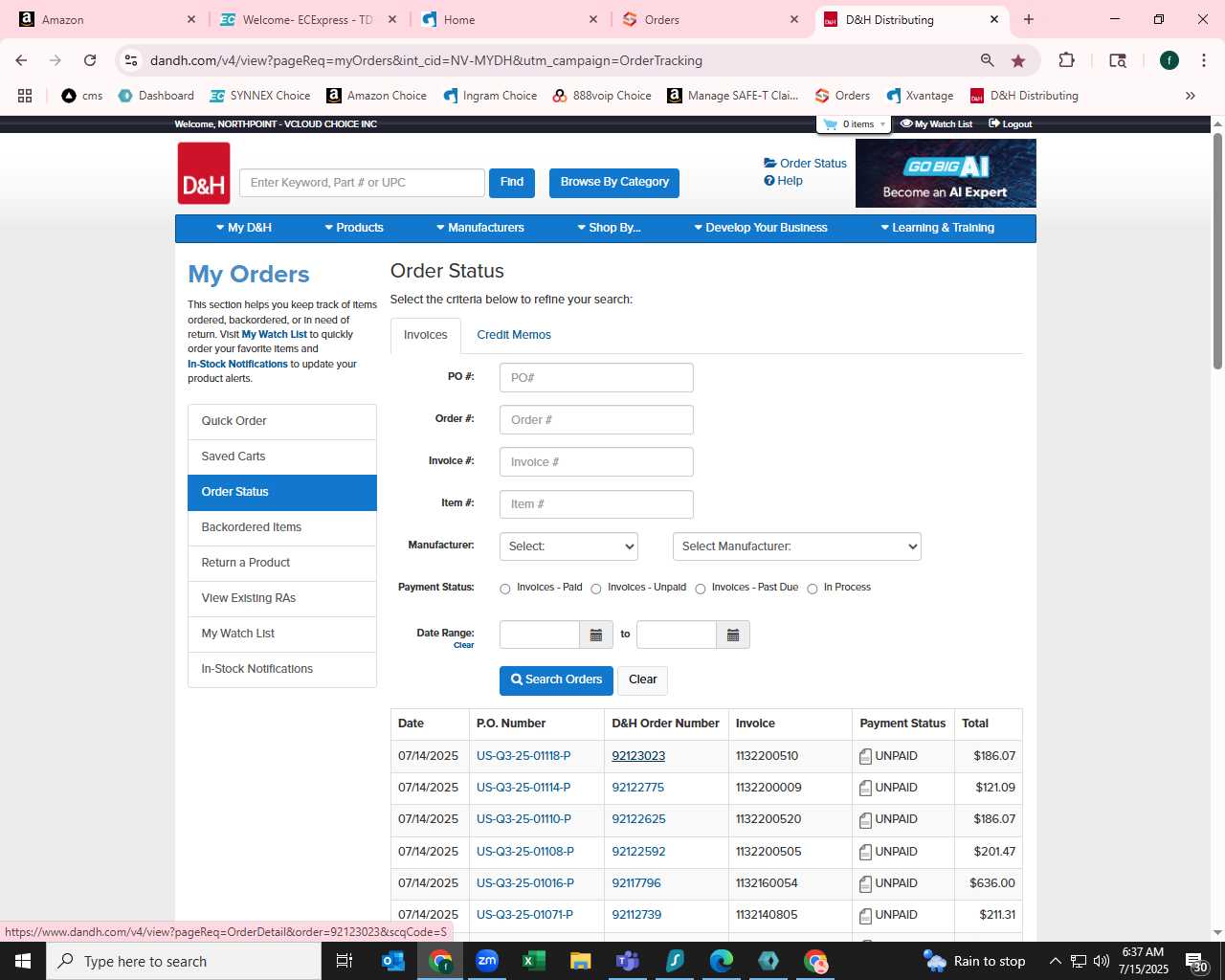Click the Find button
The image size is (1225, 980).
(512, 182)
